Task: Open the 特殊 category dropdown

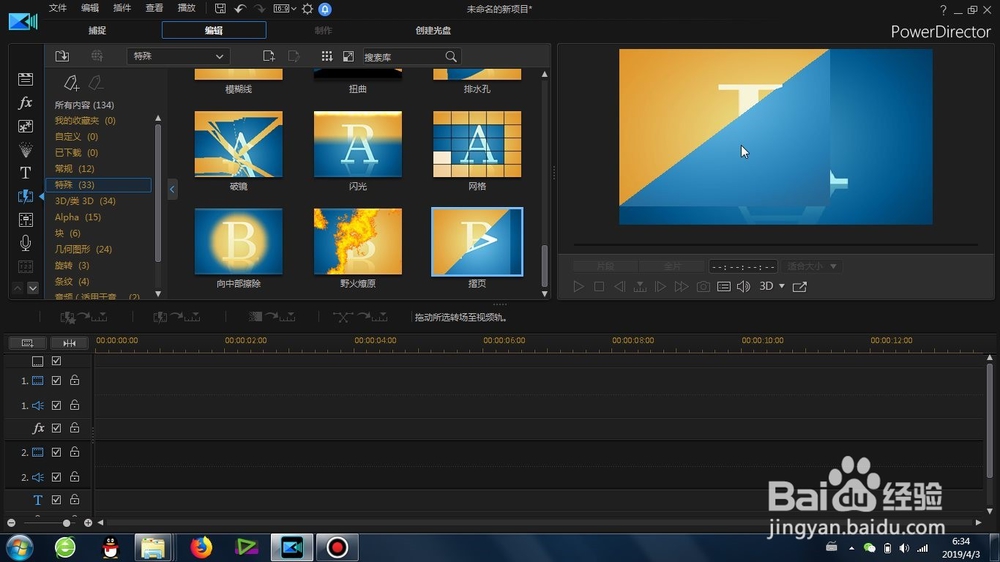Action: pos(178,56)
